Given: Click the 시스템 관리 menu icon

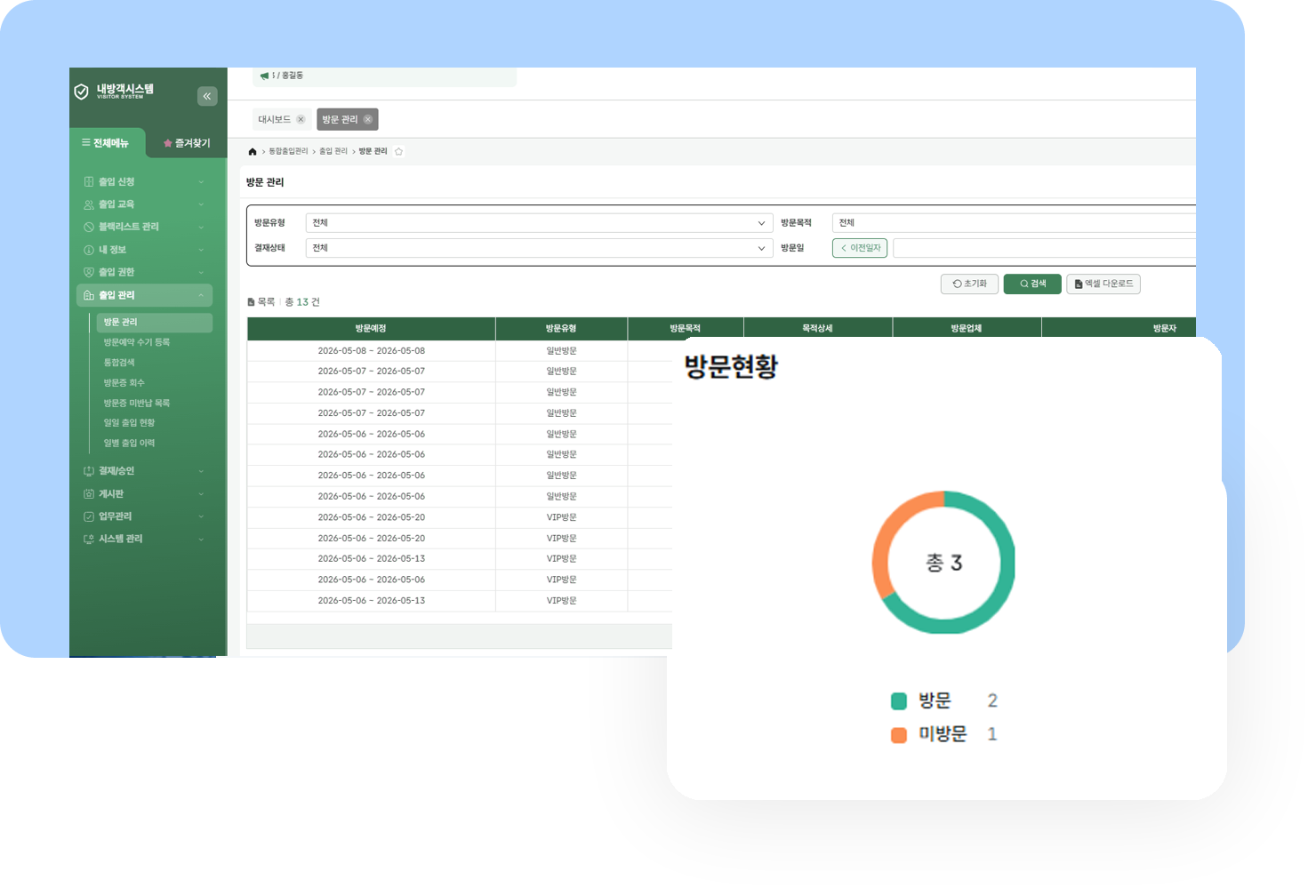Looking at the screenshot, I should pos(88,539).
